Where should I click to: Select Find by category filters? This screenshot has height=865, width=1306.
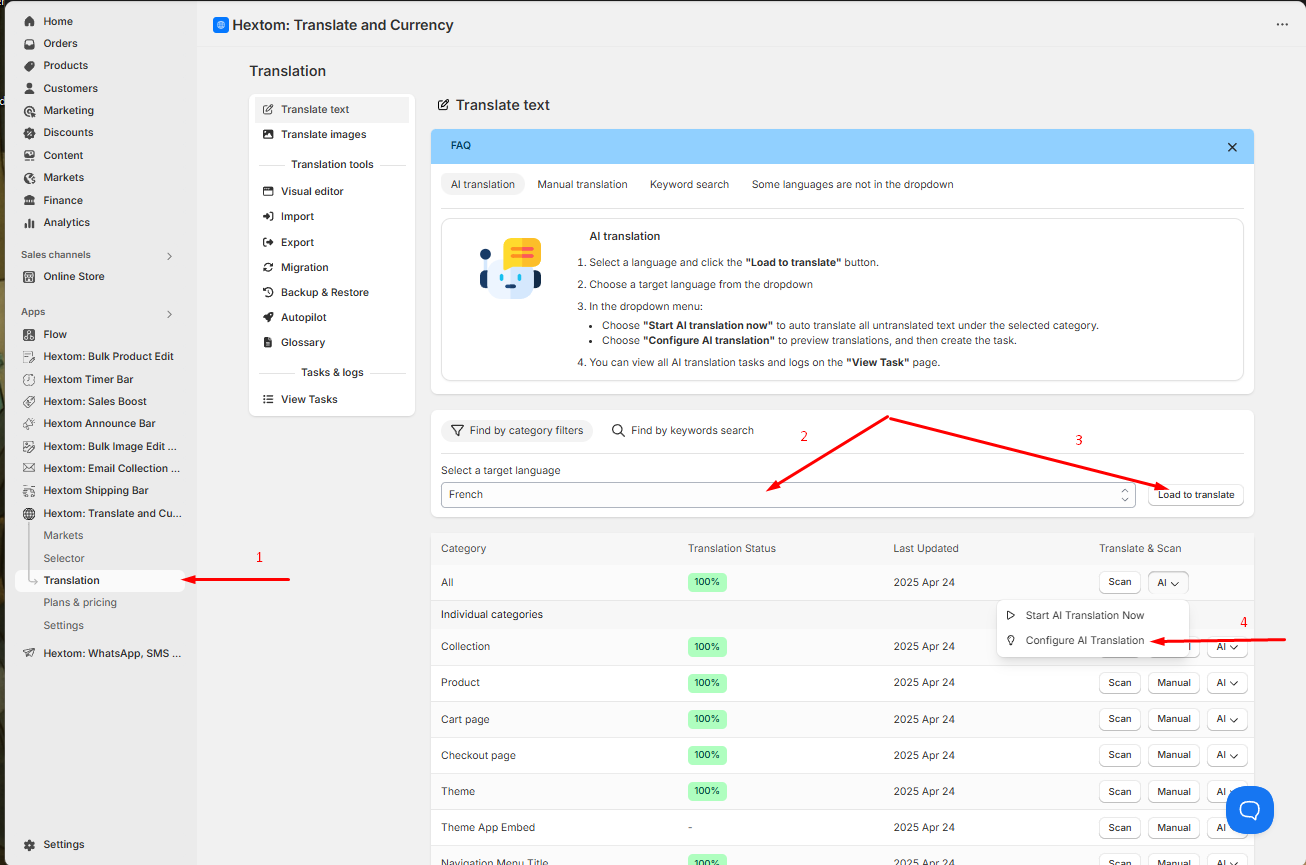[517, 430]
